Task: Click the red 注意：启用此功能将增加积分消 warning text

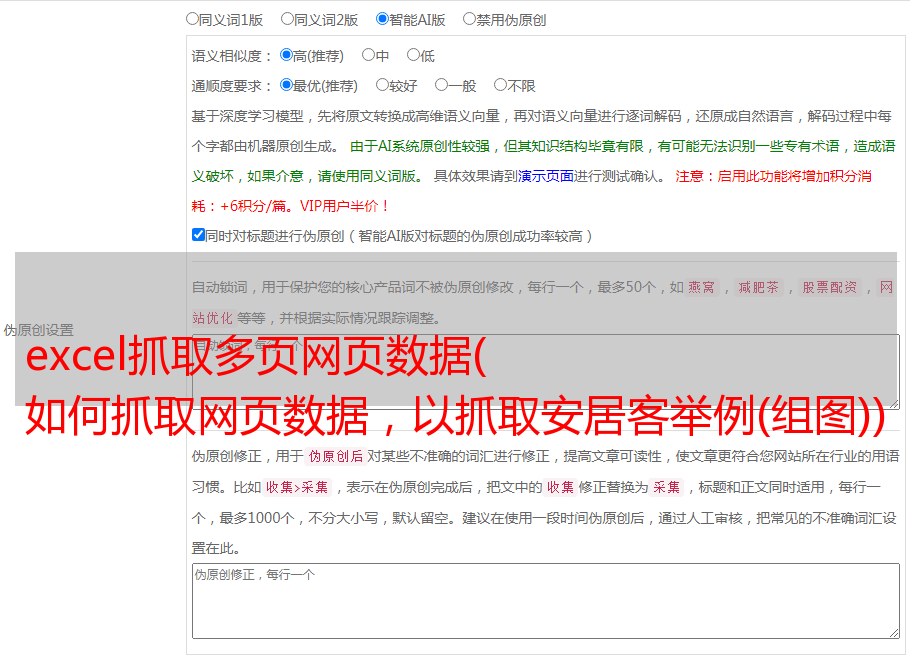Action: [x=773, y=176]
